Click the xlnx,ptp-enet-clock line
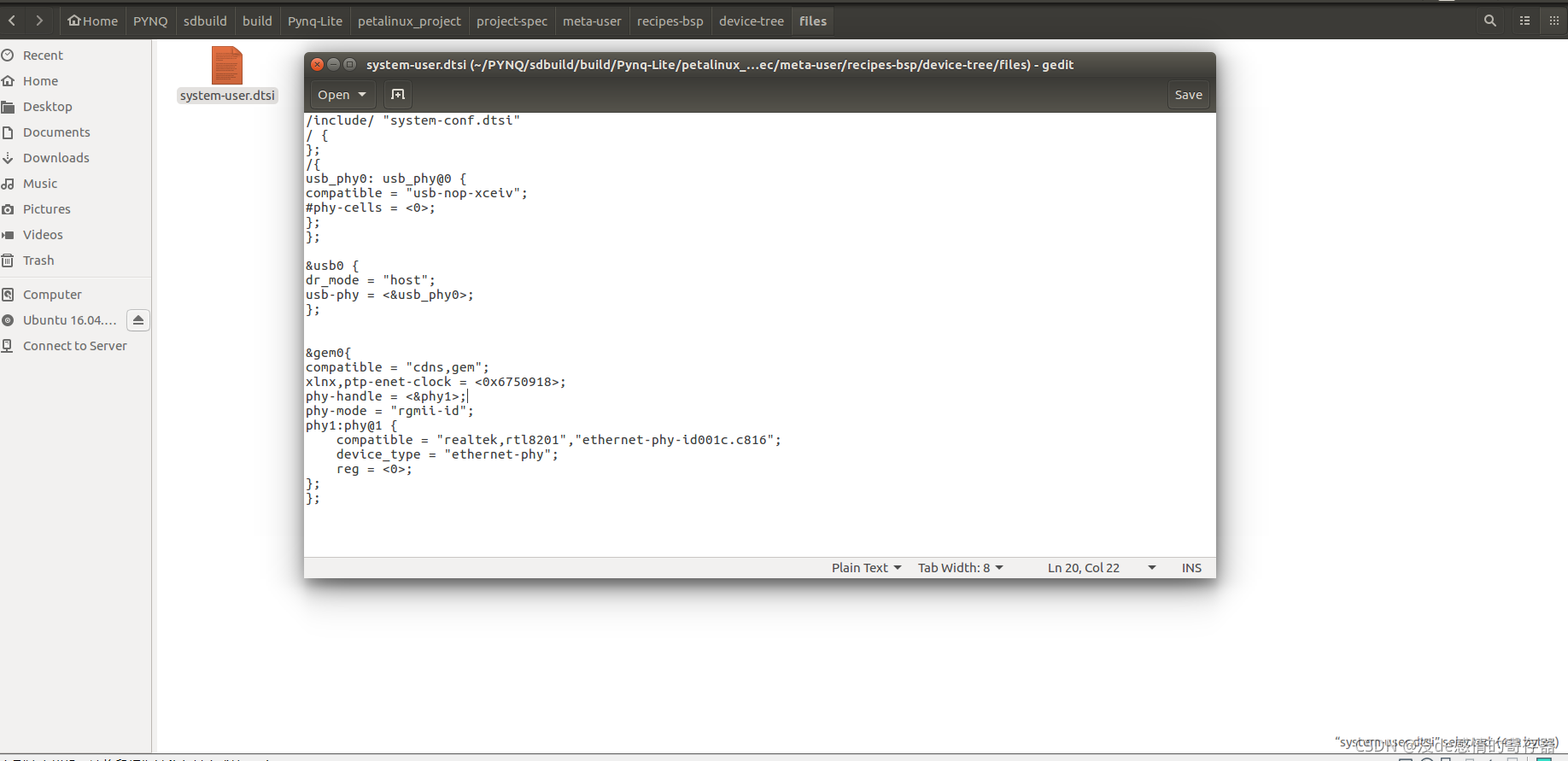 pos(436,382)
